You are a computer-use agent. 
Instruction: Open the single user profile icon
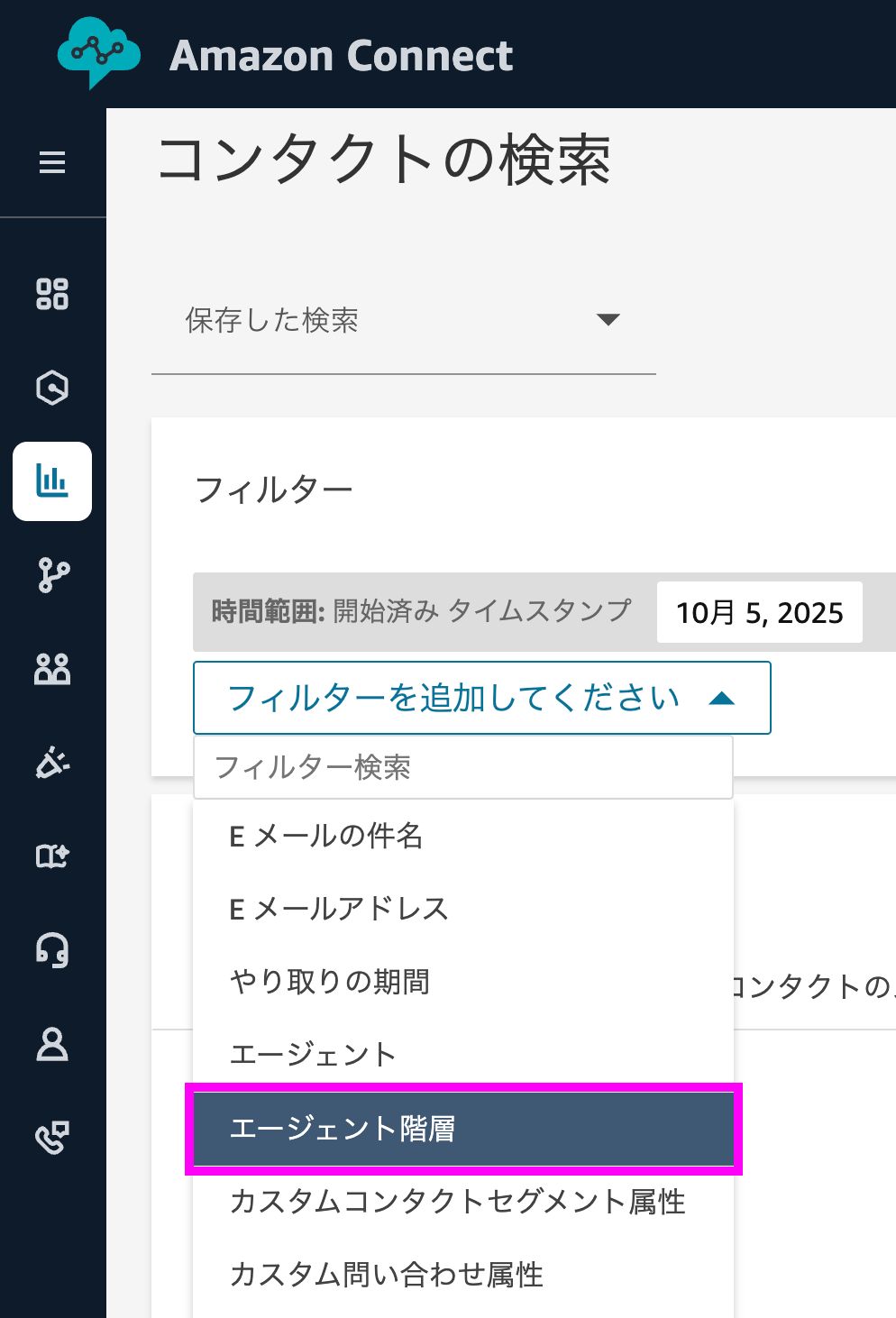52,1044
